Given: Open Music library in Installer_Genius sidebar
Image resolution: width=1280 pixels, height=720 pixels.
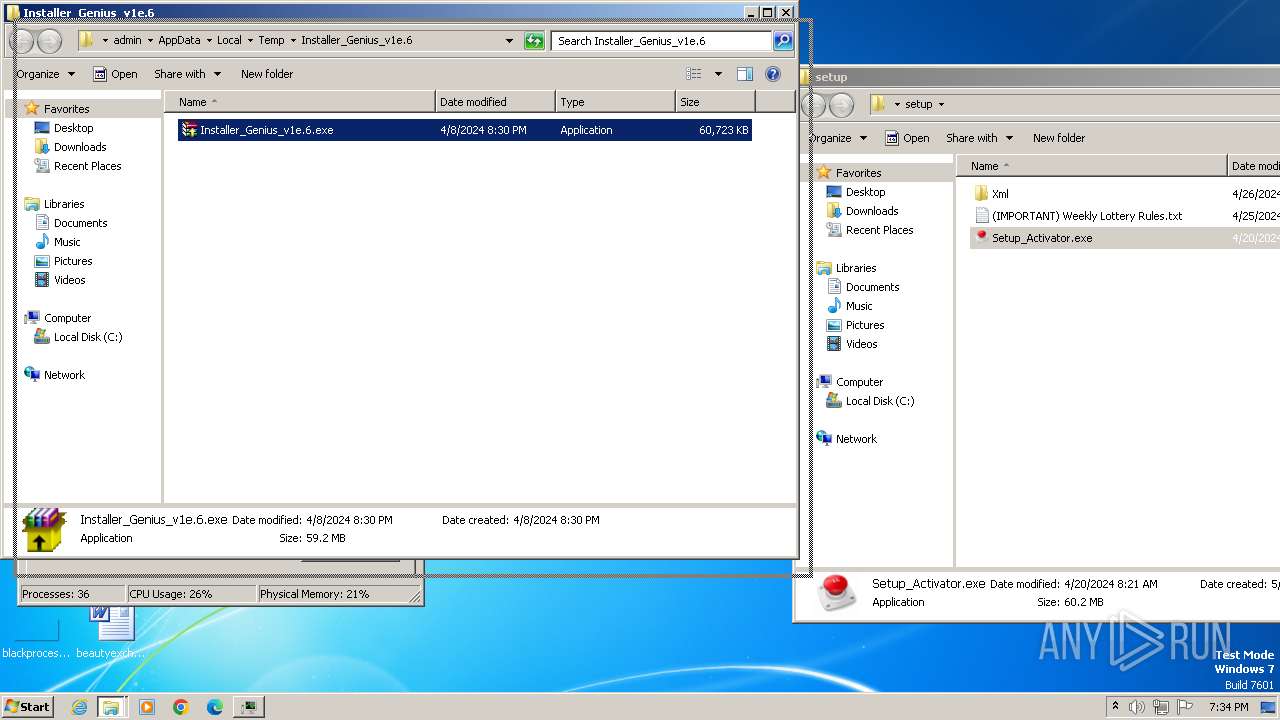Looking at the screenshot, I should [67, 242].
